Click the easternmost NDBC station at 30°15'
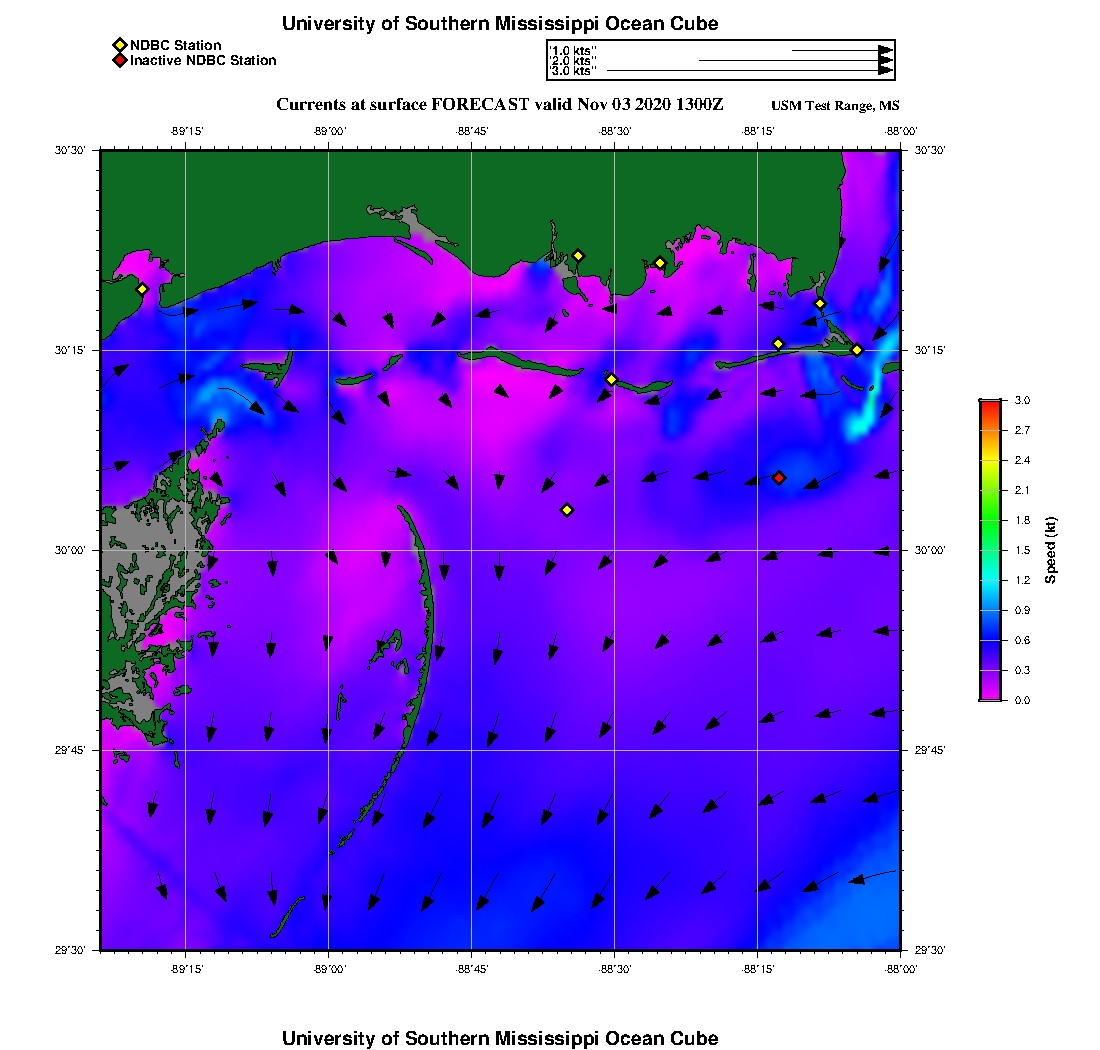 tap(857, 350)
